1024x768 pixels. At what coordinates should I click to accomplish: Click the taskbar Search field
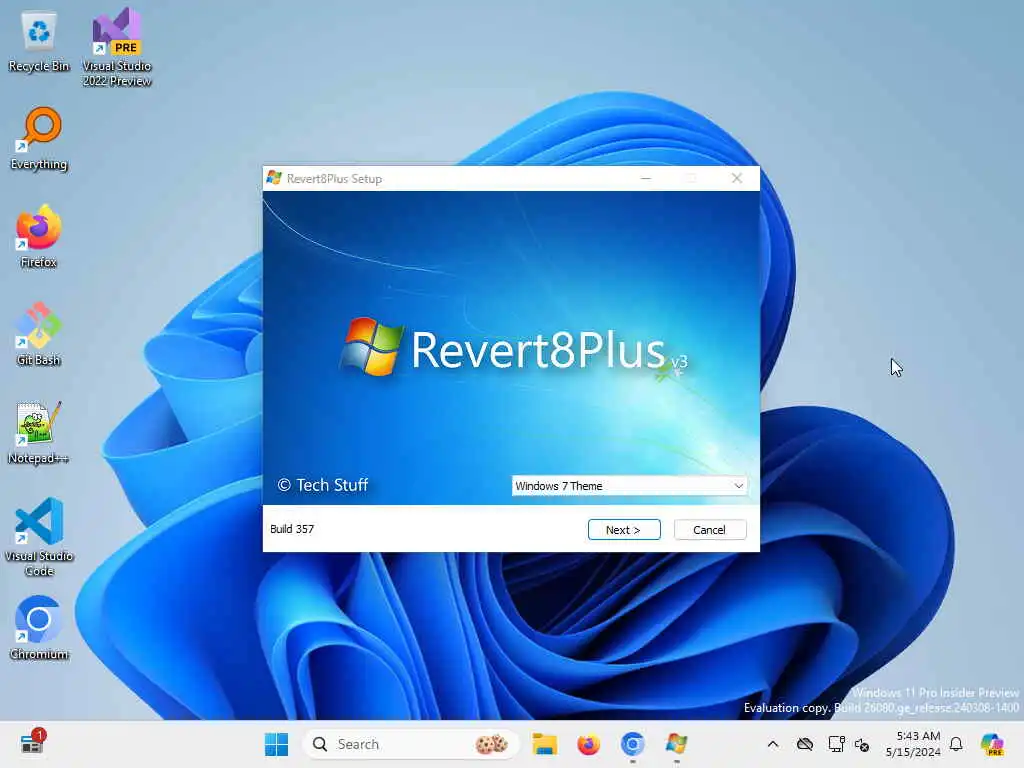pyautogui.click(x=411, y=744)
